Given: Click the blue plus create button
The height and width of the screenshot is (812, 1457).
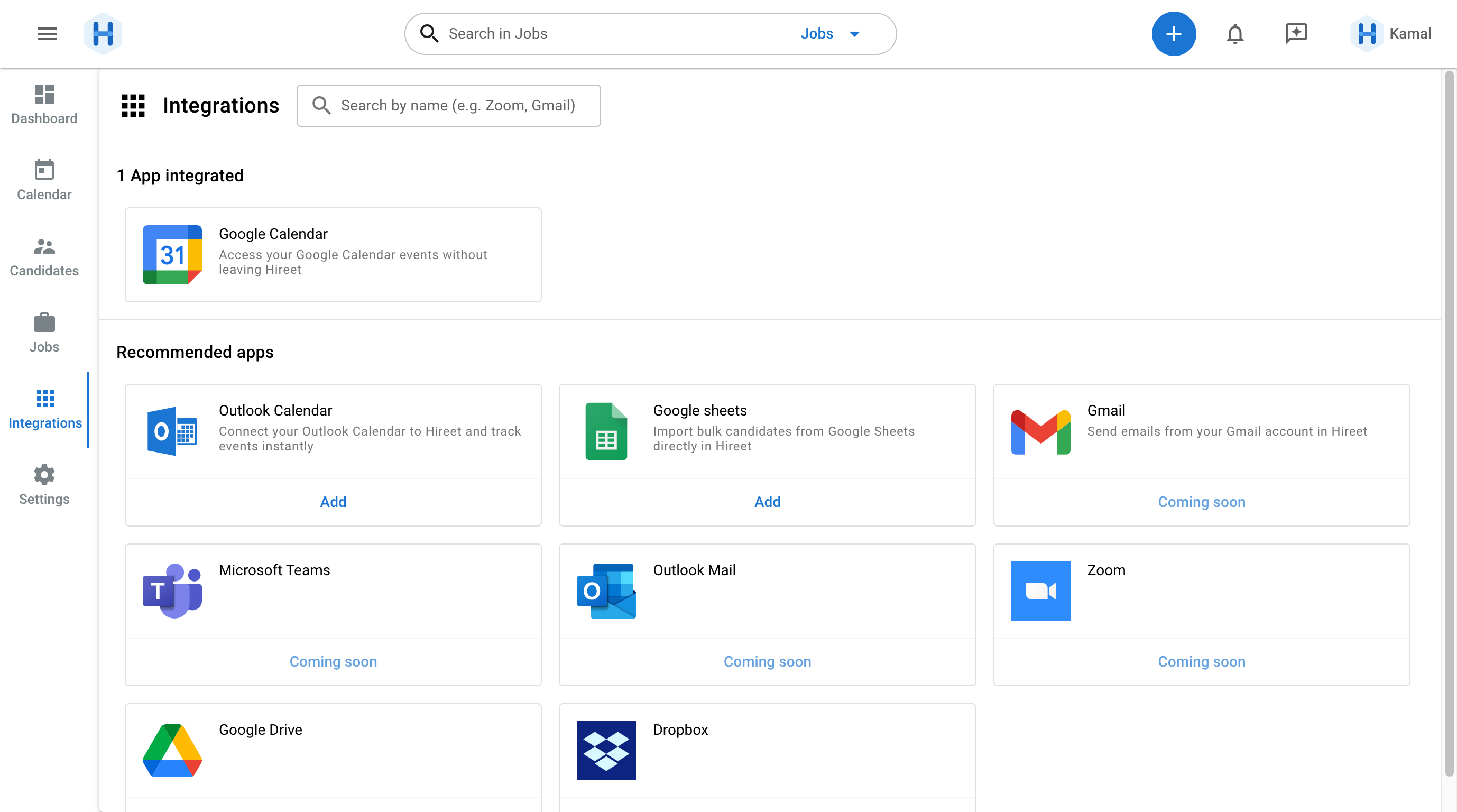Looking at the screenshot, I should click(1174, 34).
